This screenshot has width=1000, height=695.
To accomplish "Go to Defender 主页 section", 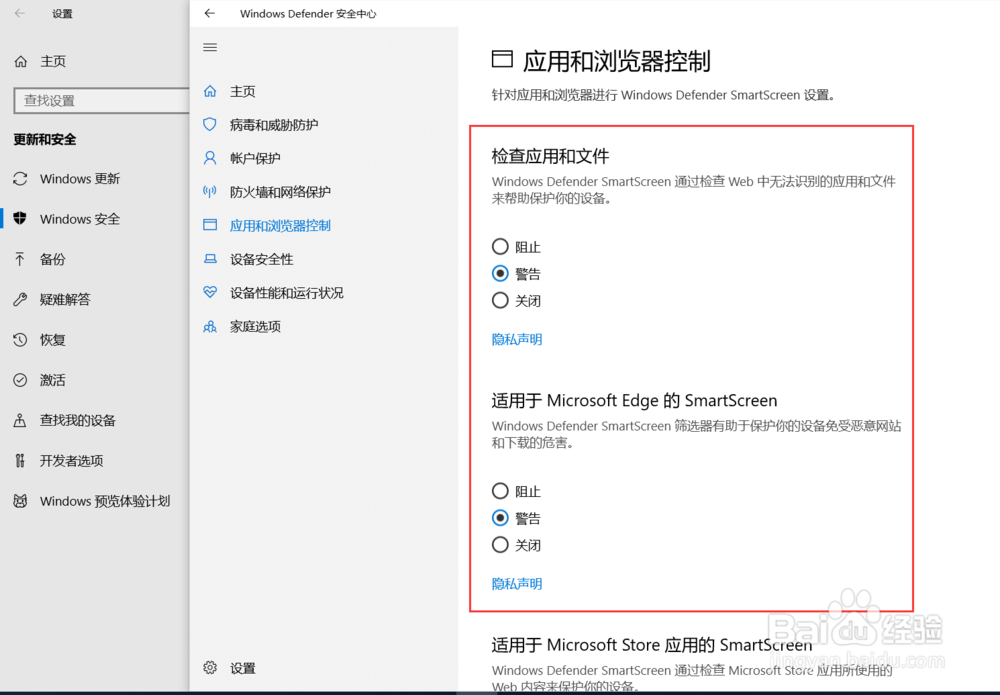I will point(242,91).
